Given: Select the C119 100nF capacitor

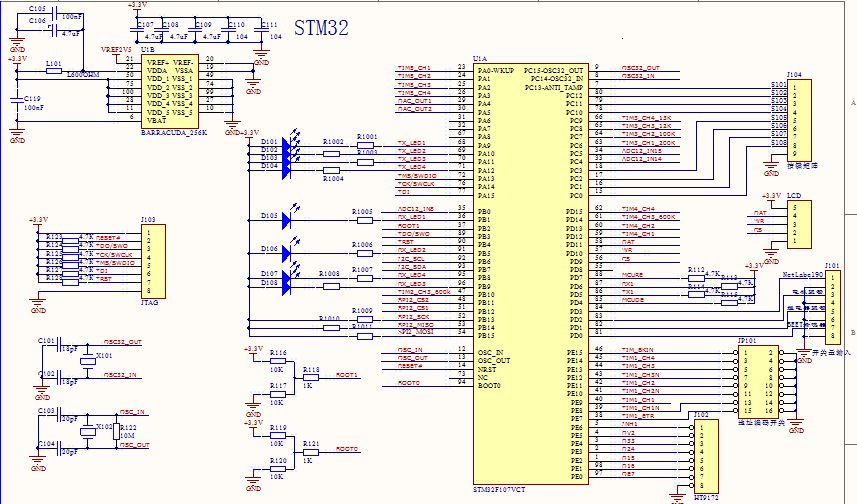Looking at the screenshot, I should (x=17, y=99).
